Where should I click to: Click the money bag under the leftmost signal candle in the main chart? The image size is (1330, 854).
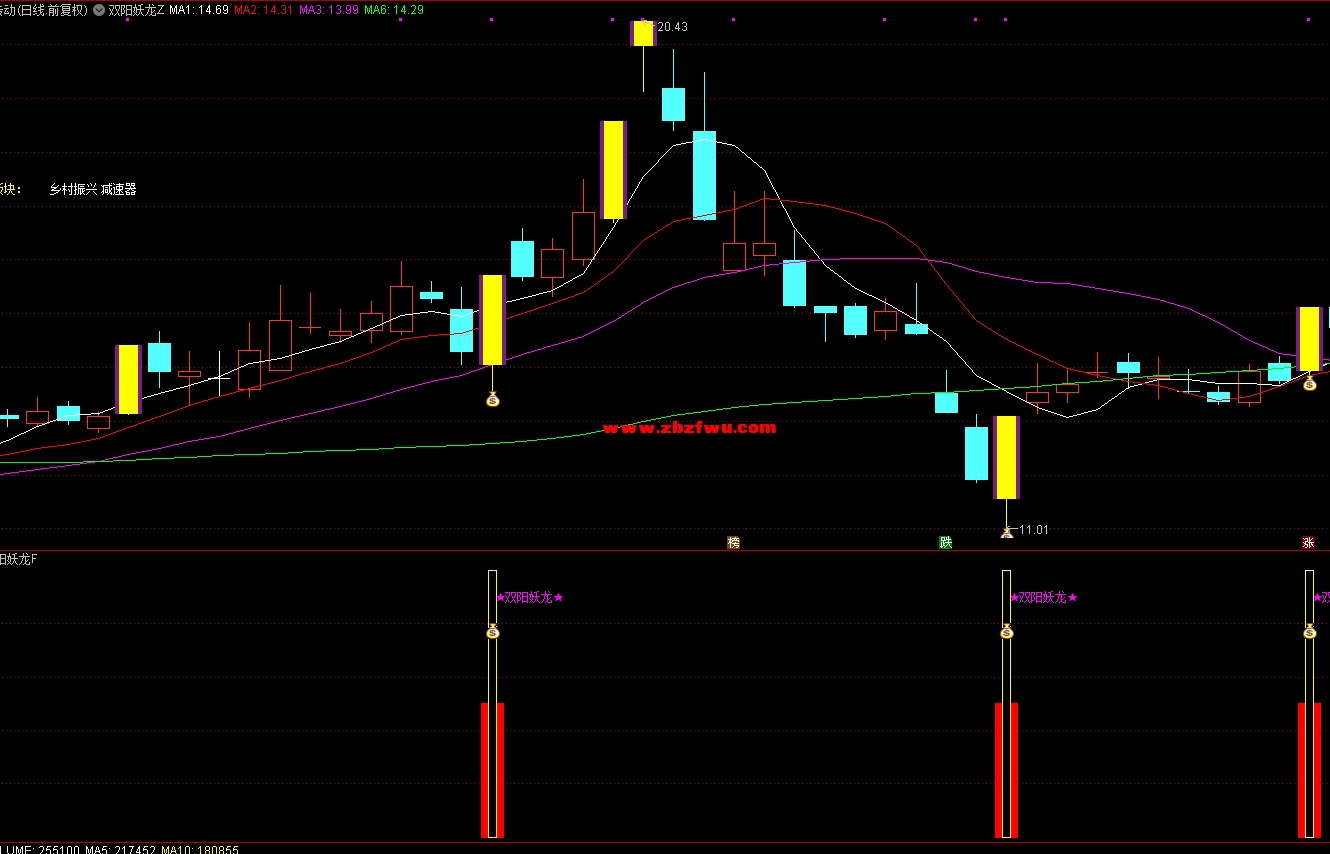pos(492,400)
